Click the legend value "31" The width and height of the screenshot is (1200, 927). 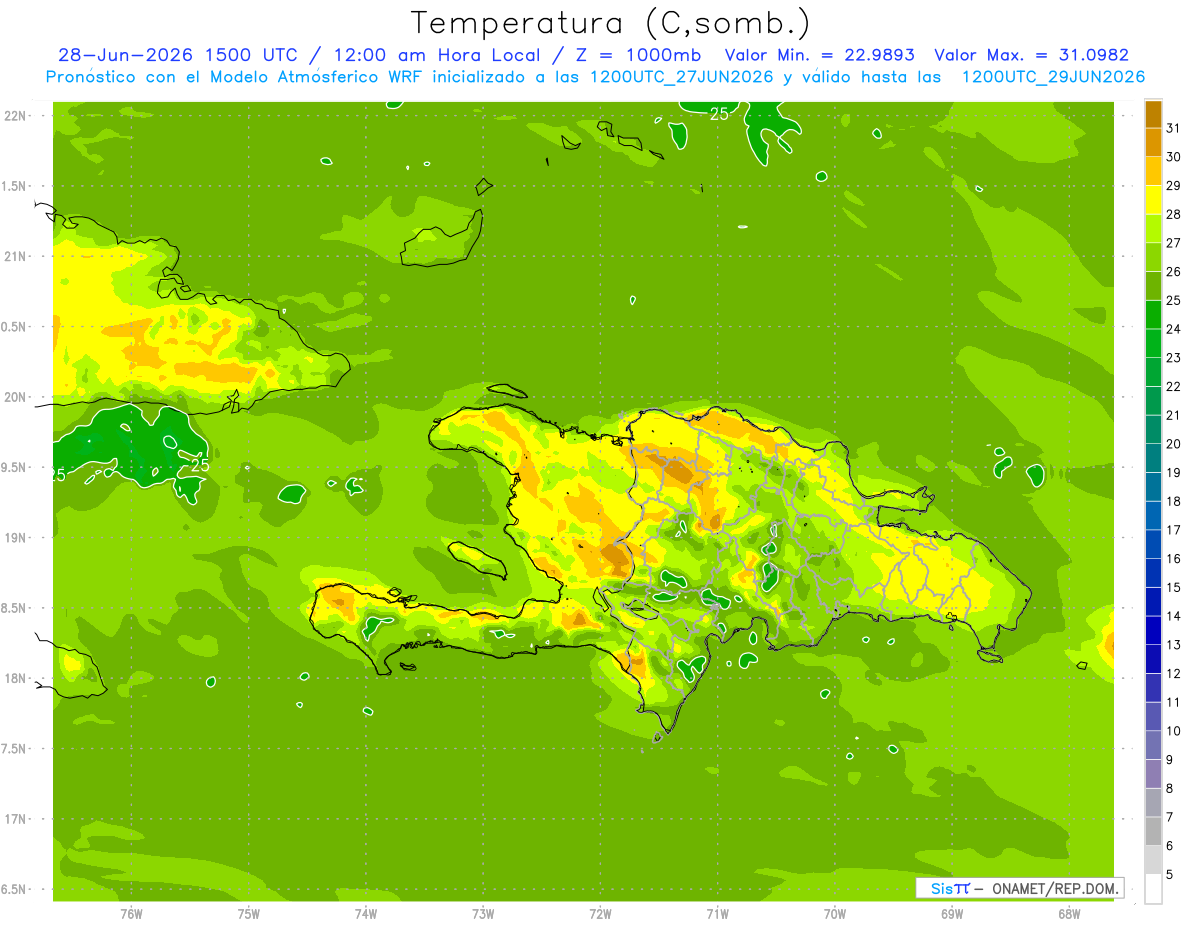click(1174, 128)
